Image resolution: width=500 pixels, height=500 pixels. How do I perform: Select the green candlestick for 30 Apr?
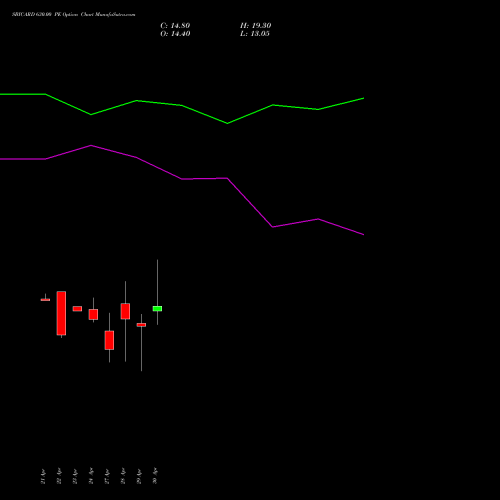(157, 309)
